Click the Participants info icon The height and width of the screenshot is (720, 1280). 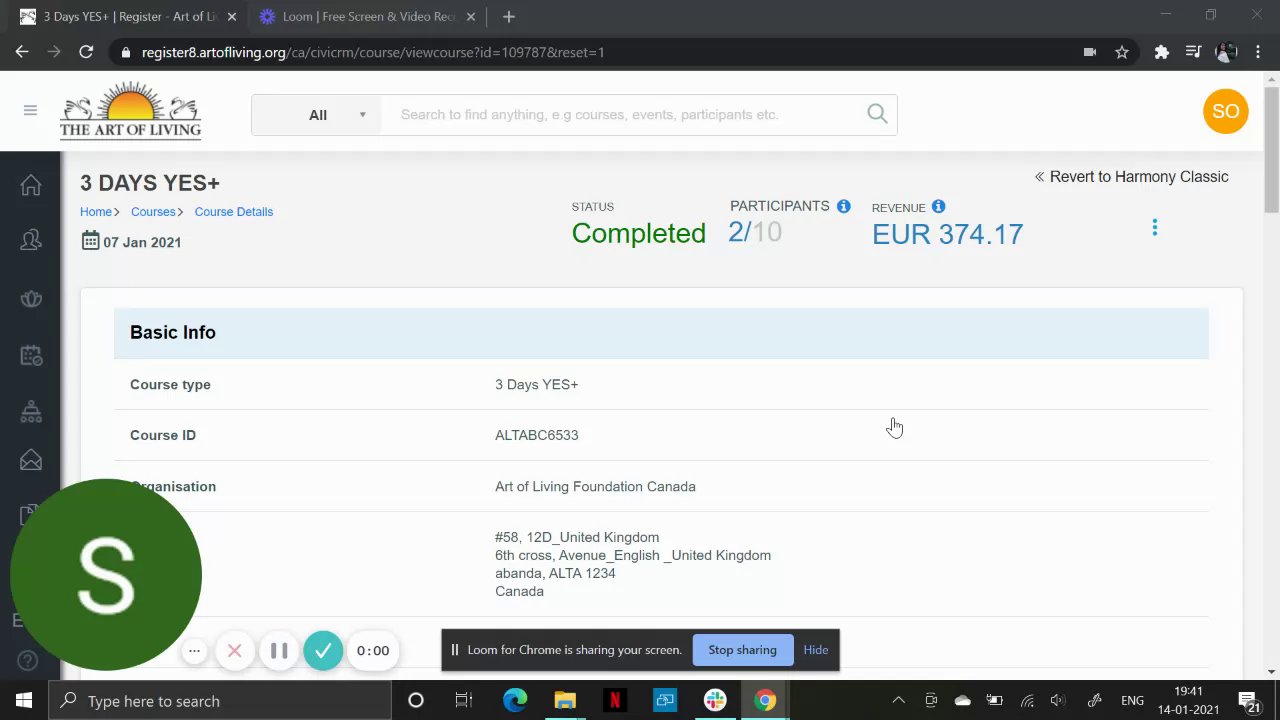[843, 206]
